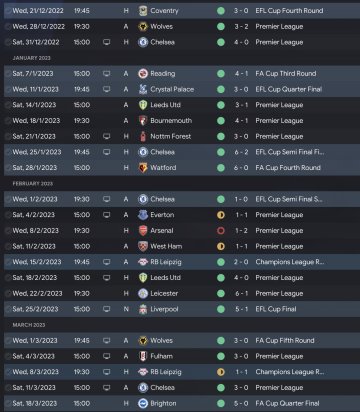Open the 5 - 1 EFL Cup Final score
This screenshot has width=360, height=412.
pyautogui.click(x=241, y=309)
